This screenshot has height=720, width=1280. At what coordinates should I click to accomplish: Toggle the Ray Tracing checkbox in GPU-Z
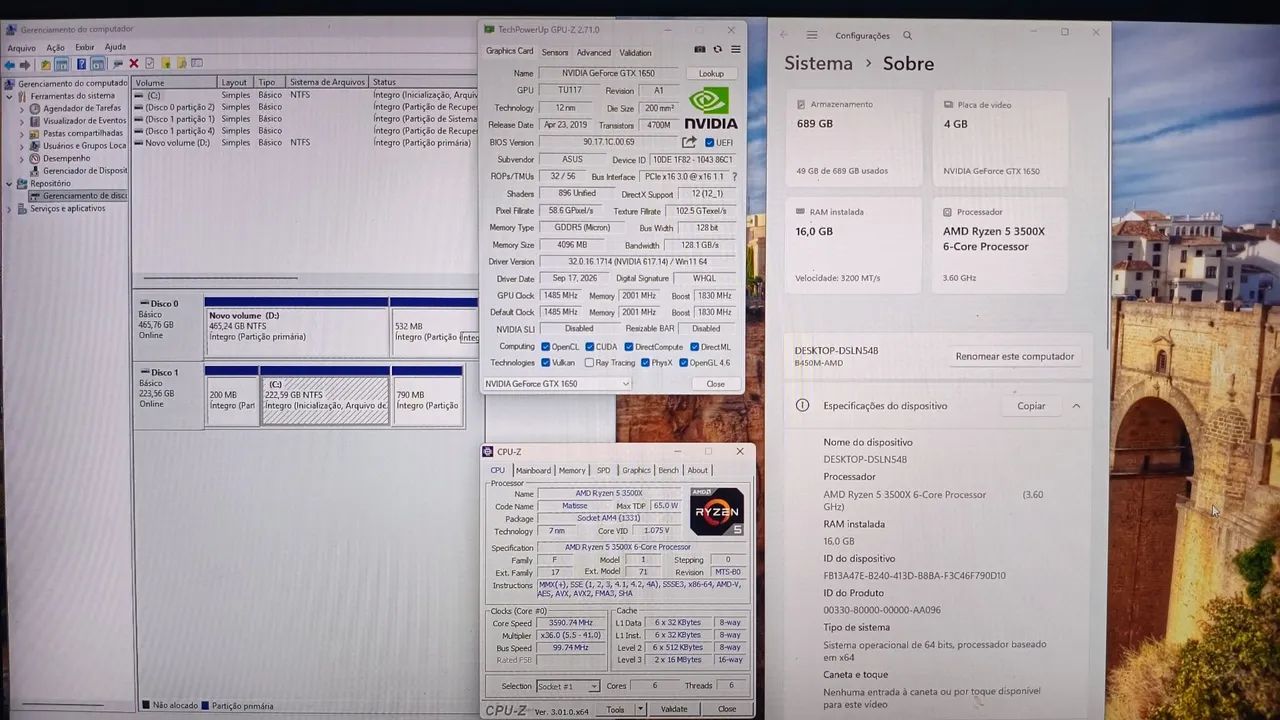[x=590, y=362]
